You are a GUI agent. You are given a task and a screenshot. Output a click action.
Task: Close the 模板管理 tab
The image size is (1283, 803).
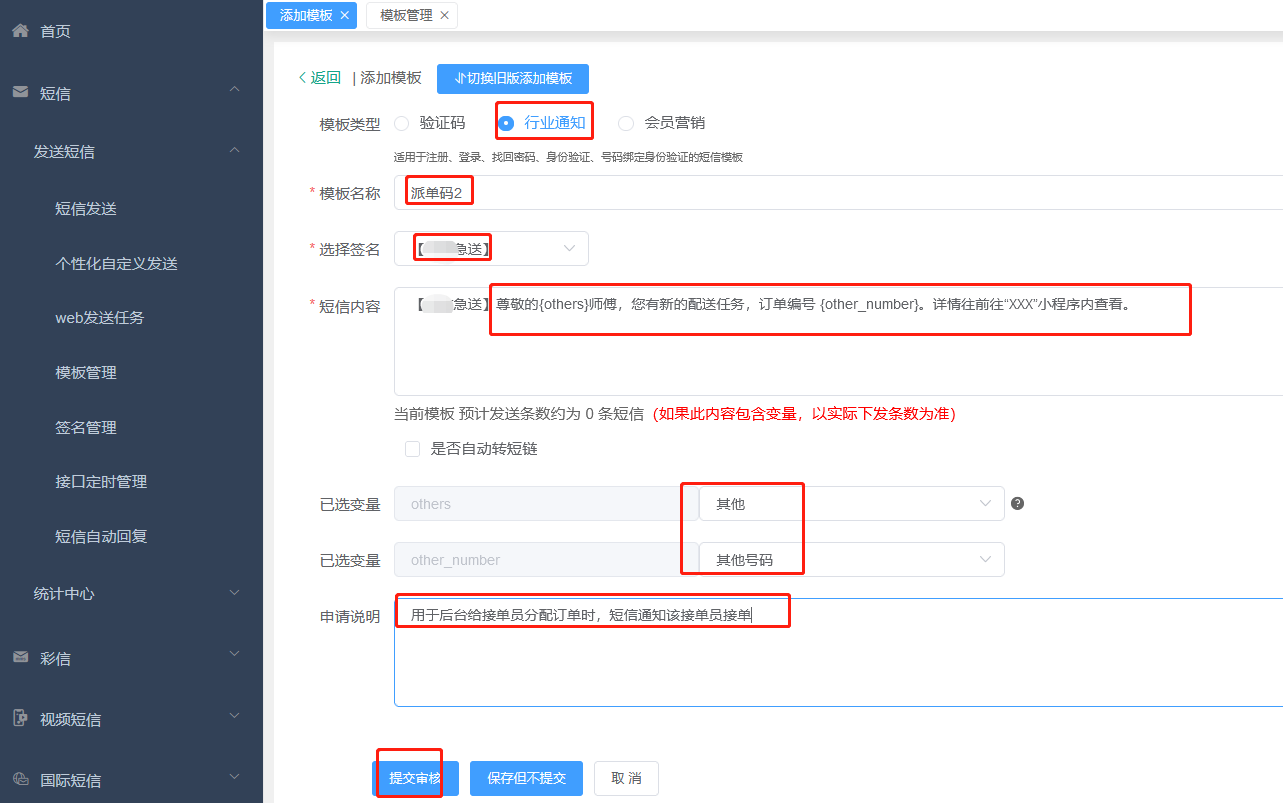point(445,15)
